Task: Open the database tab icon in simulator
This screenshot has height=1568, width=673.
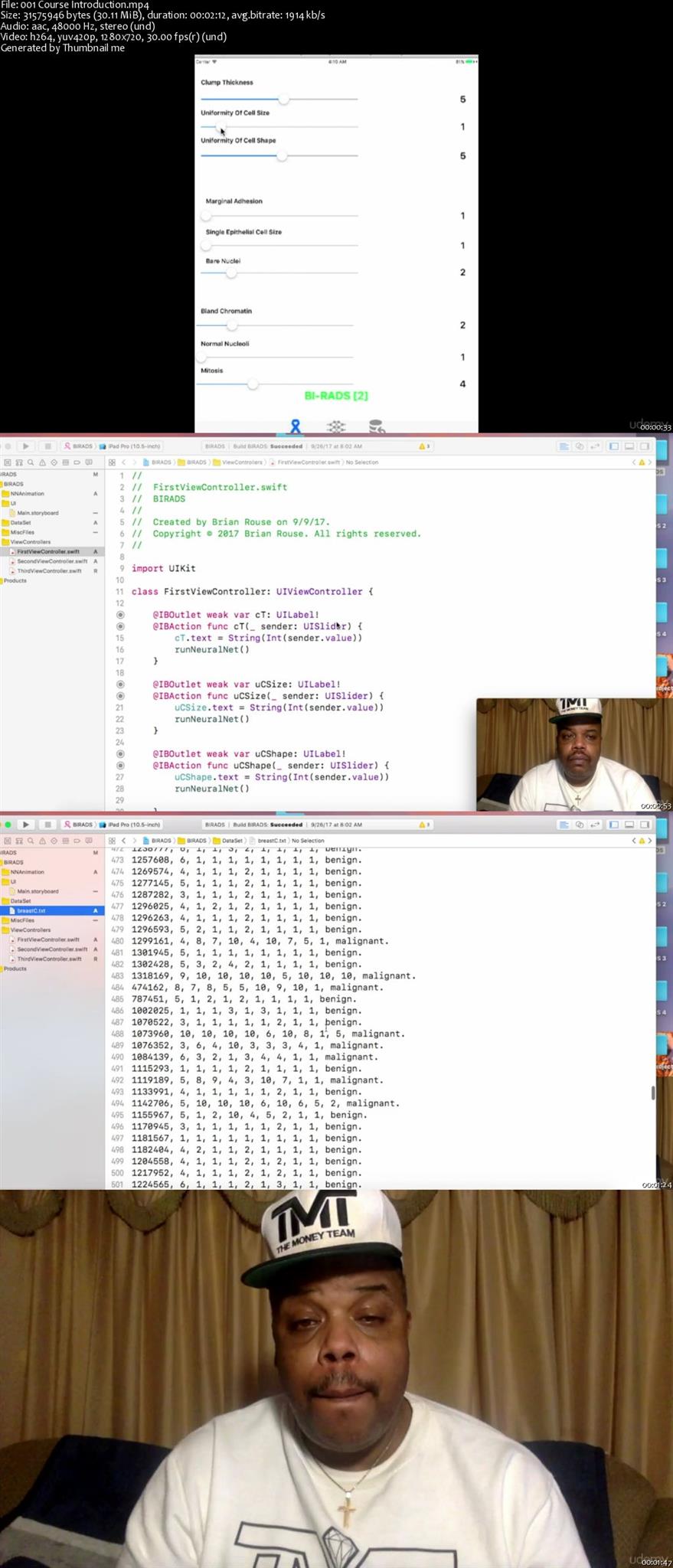Action: (376, 426)
